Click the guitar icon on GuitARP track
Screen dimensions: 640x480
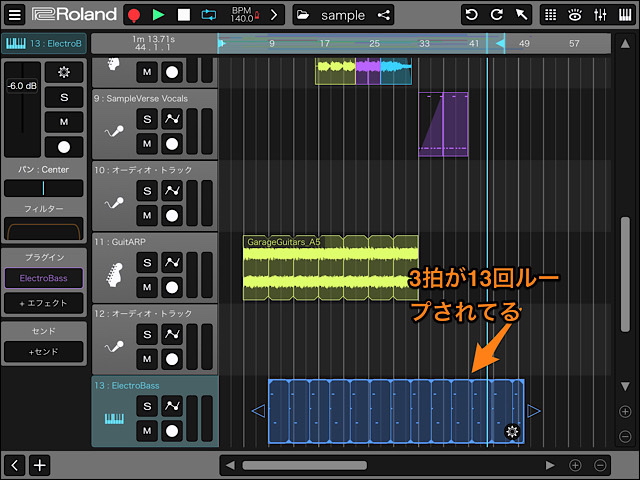click(x=114, y=275)
